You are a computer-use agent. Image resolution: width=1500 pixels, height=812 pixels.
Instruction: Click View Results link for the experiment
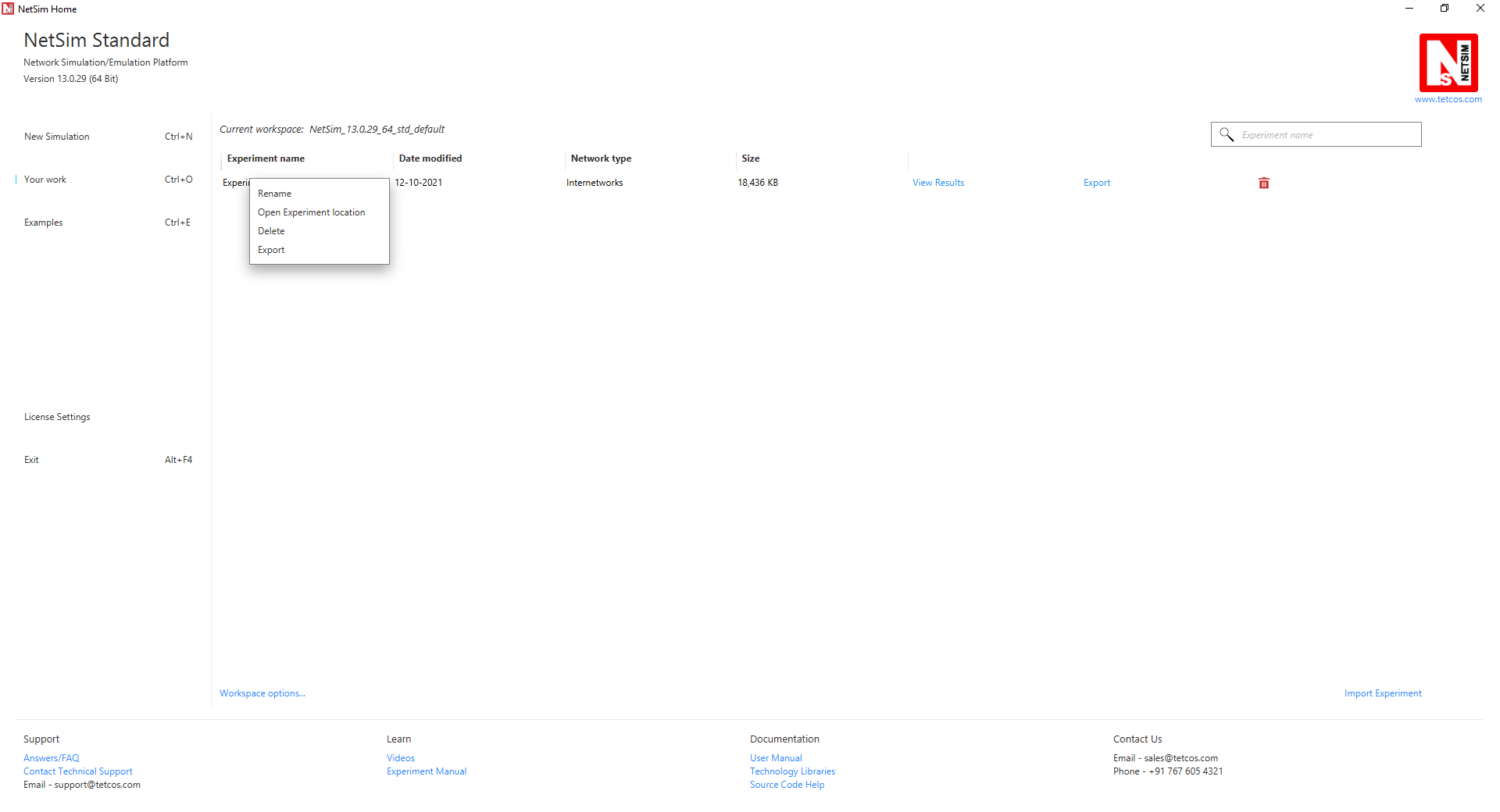pyautogui.click(x=938, y=183)
